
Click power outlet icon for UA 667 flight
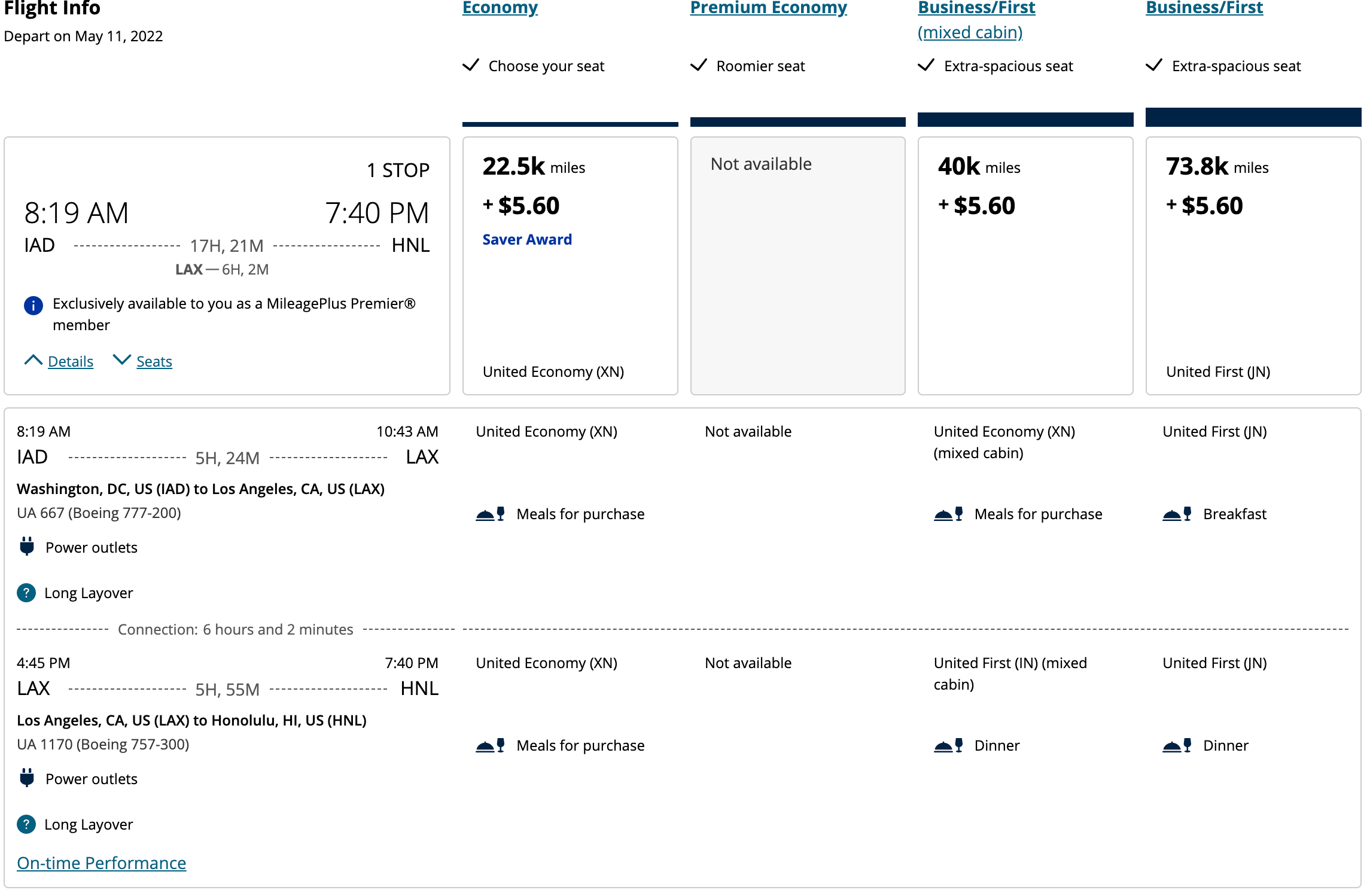tap(27, 547)
